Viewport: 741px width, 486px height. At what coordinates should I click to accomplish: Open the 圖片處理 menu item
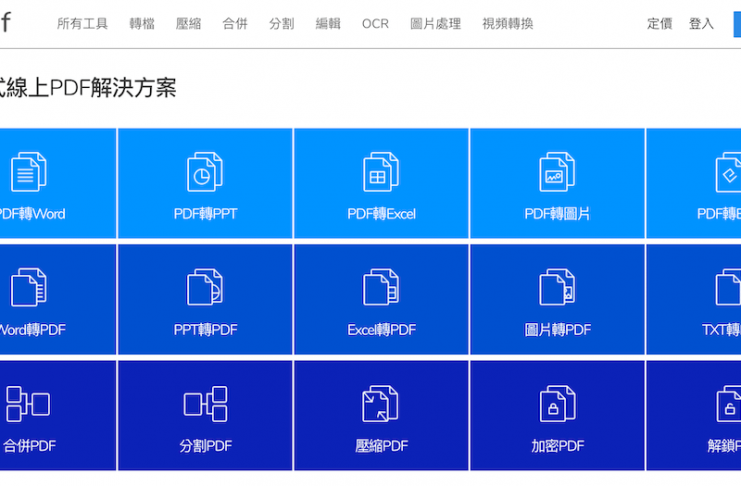pyautogui.click(x=435, y=24)
